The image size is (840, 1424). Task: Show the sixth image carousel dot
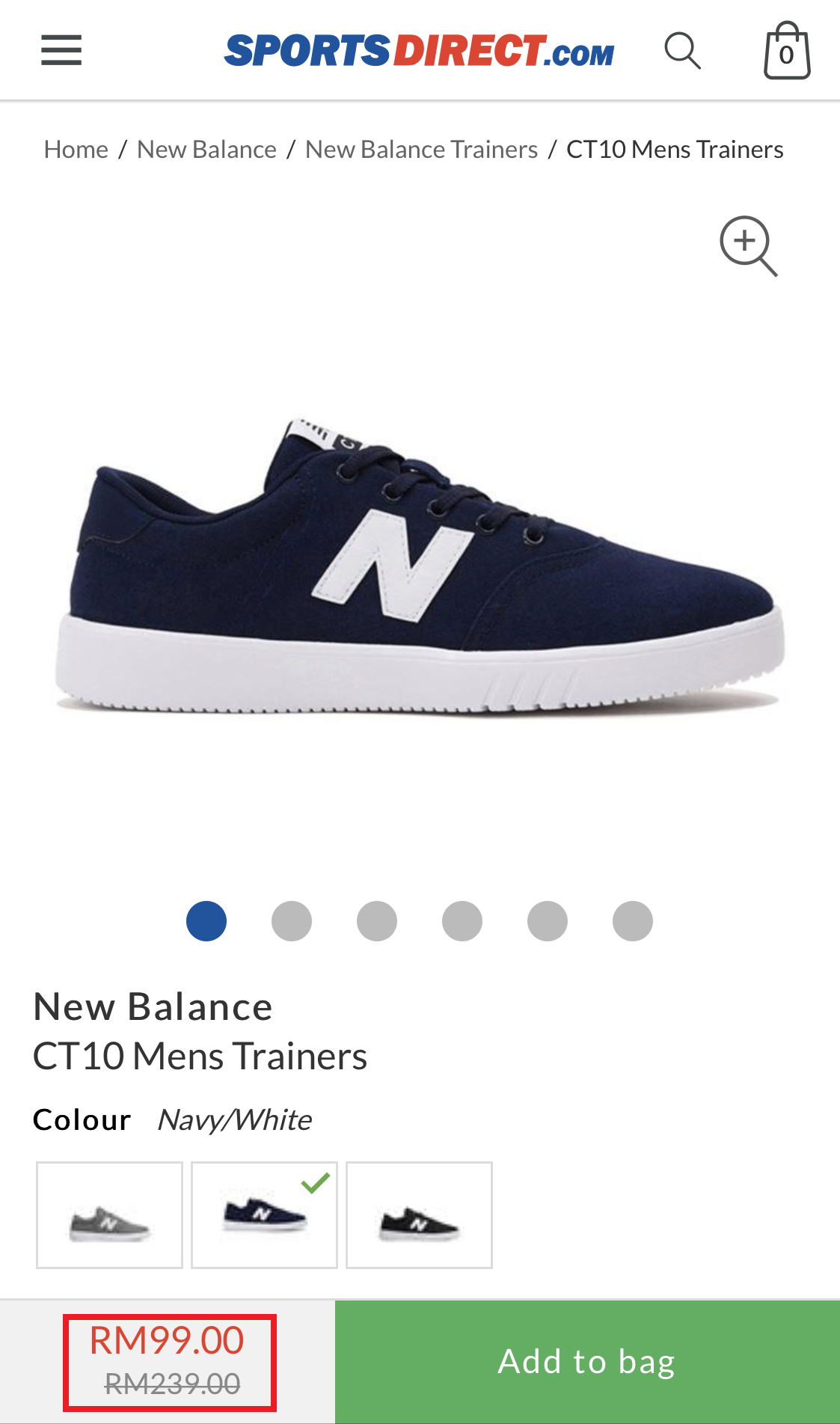pyautogui.click(x=633, y=920)
